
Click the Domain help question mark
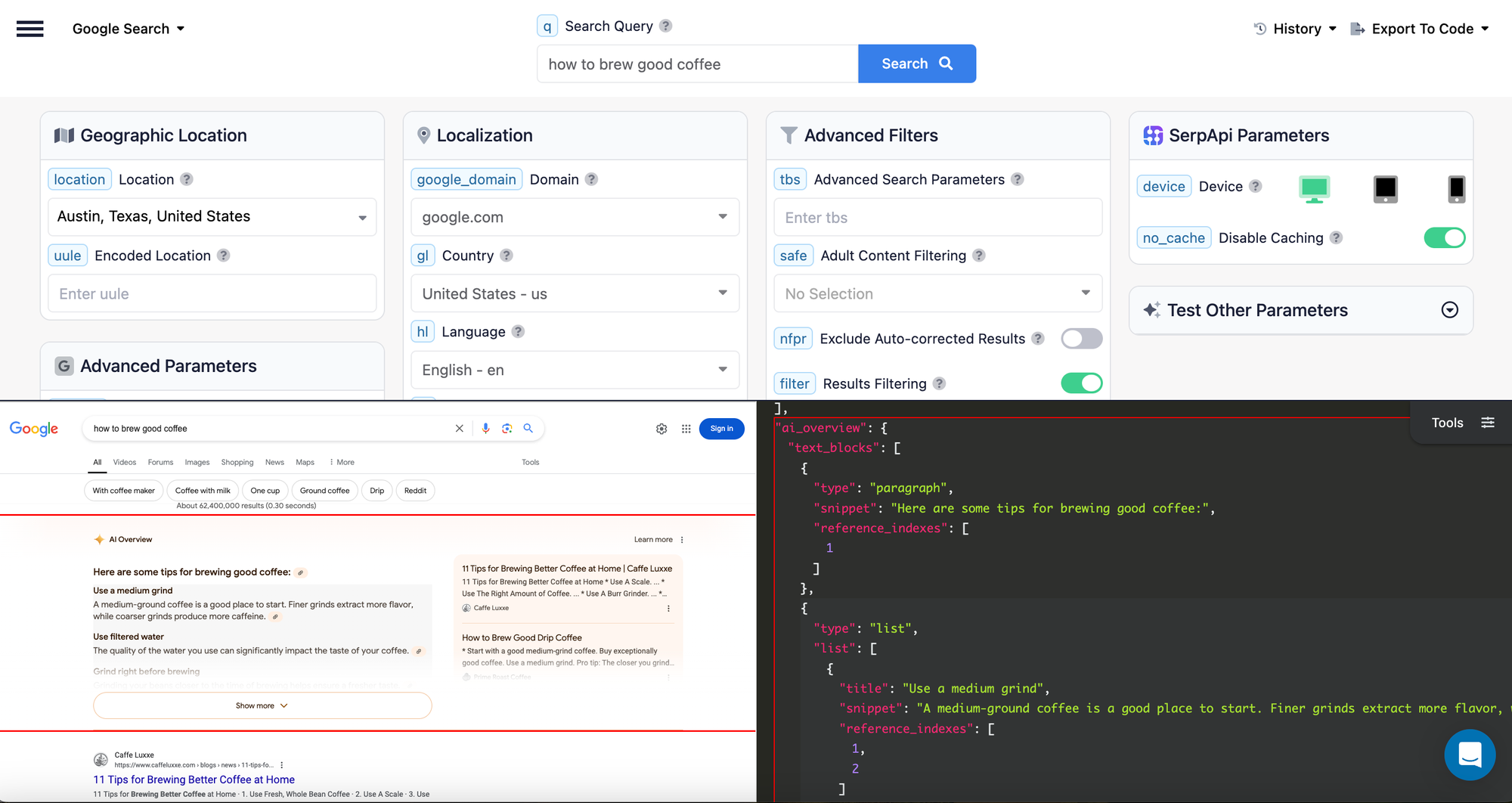click(592, 179)
